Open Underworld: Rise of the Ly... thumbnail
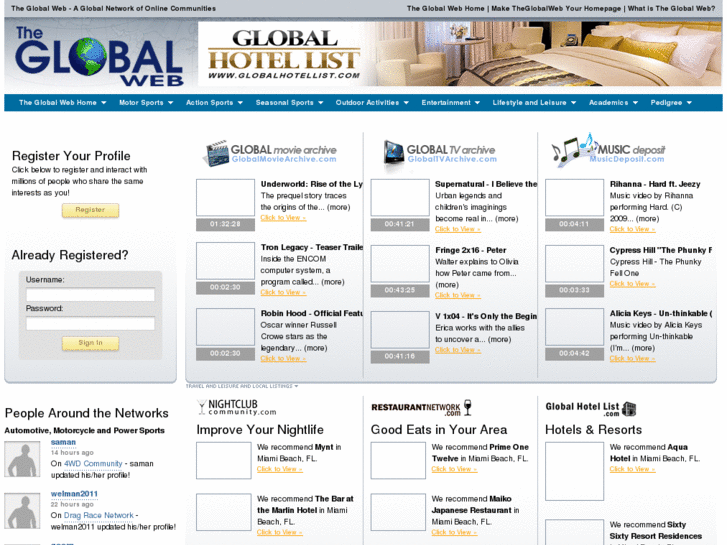Viewport: 727px width, 545px height. click(225, 198)
